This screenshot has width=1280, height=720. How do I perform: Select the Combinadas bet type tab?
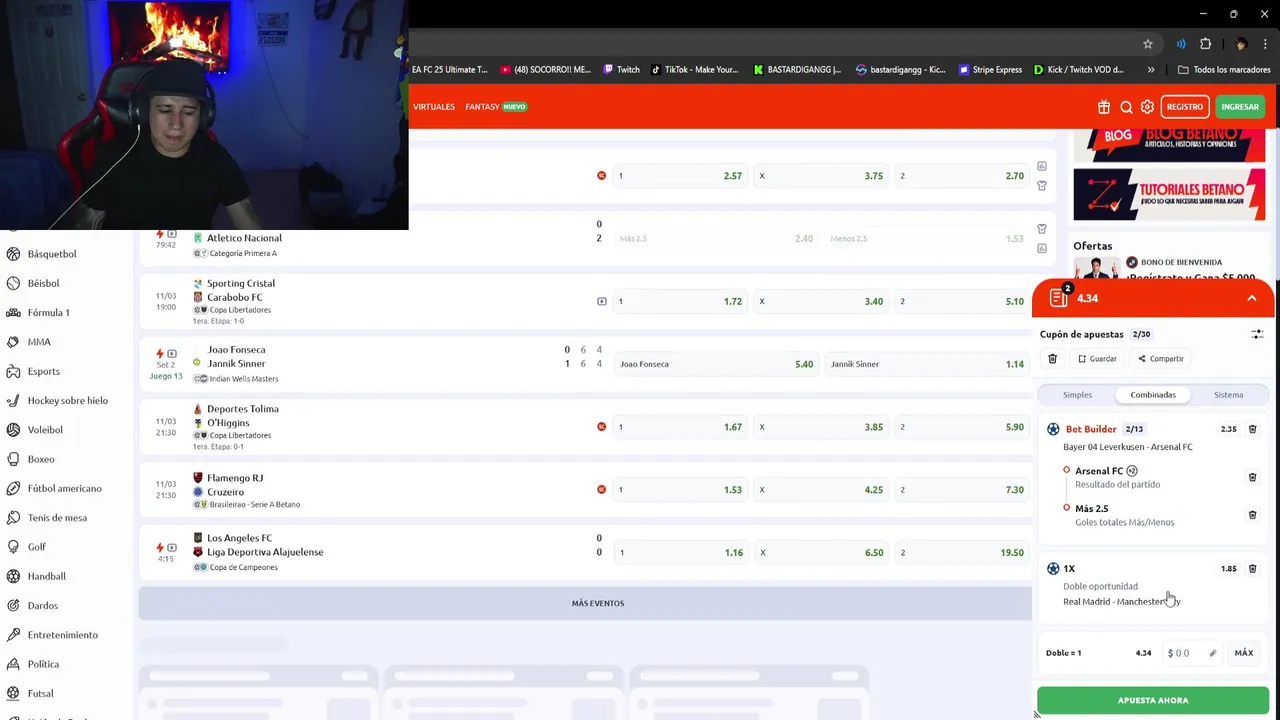[x=1153, y=395]
